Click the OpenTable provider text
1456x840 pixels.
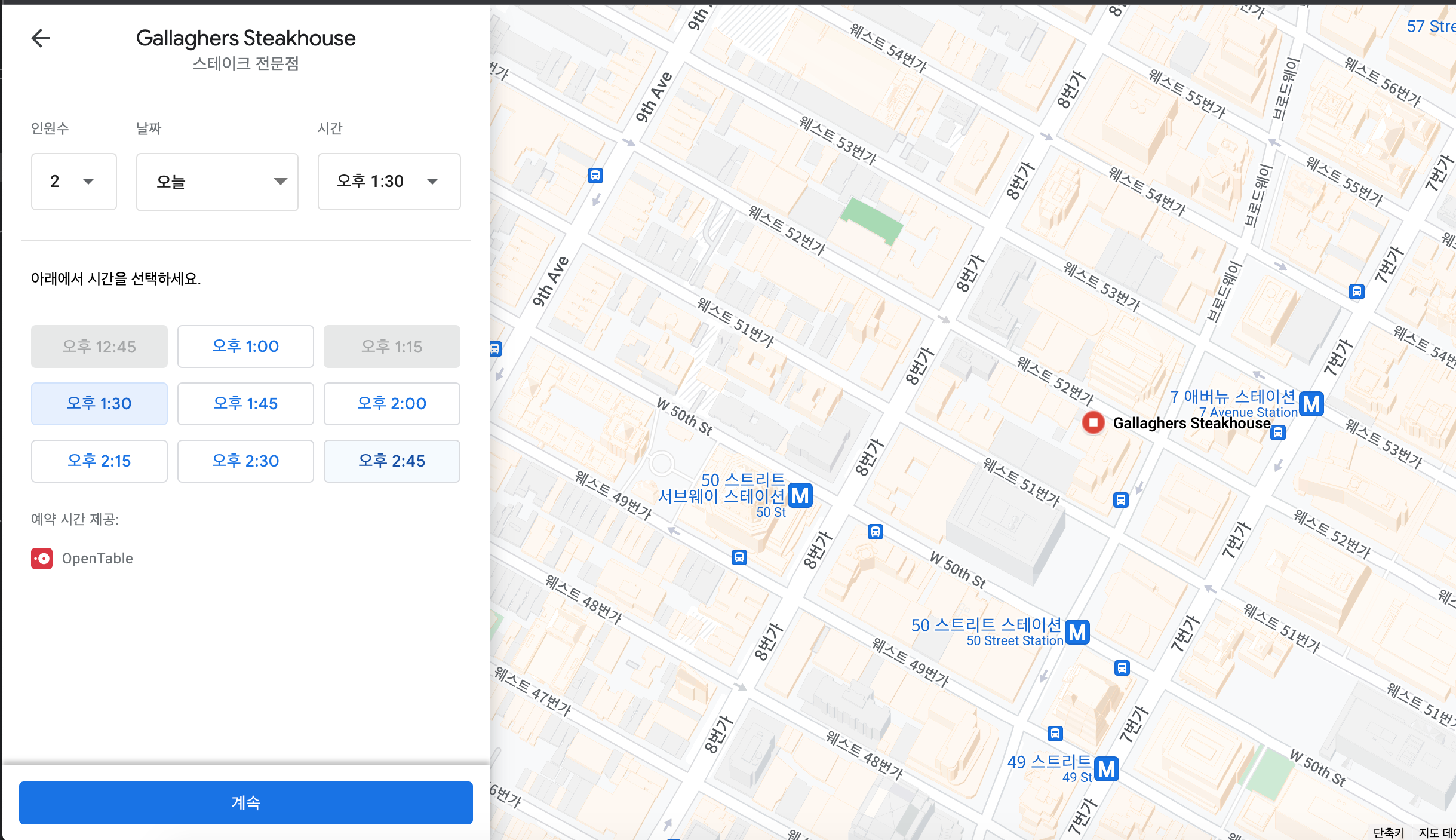[x=97, y=559]
